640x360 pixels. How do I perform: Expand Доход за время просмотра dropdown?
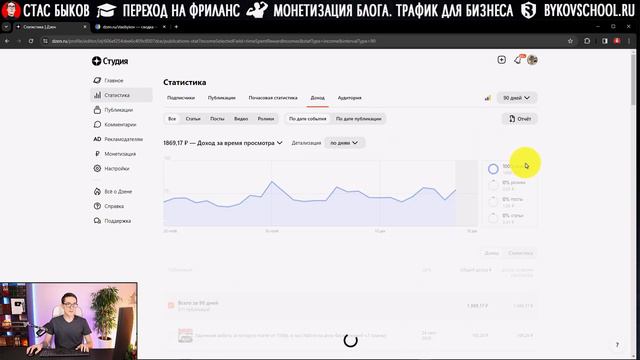(x=223, y=143)
